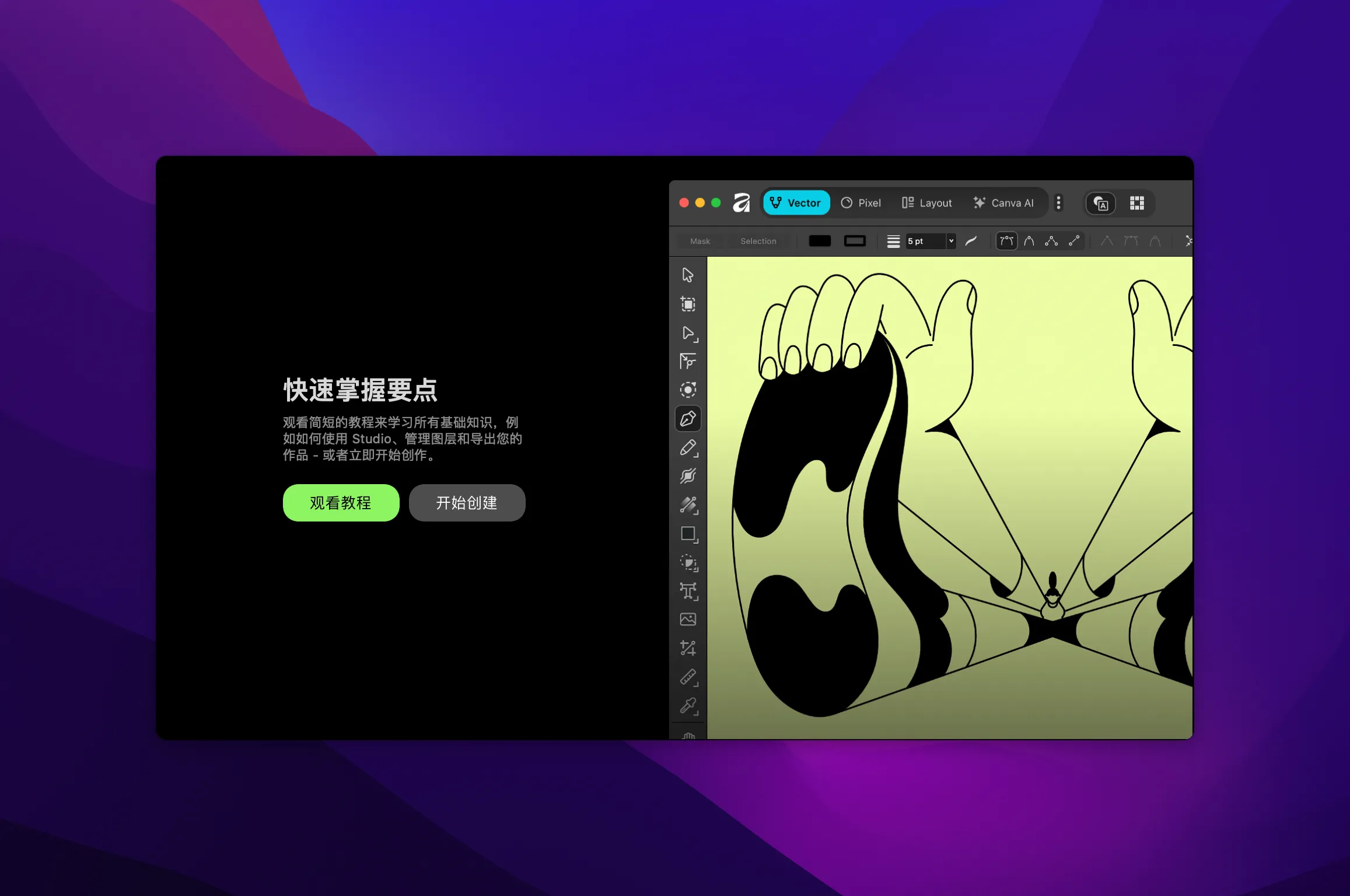The image size is (1350, 896).
Task: Enable Pen mode with handles
Action: pyautogui.click(x=1006, y=241)
